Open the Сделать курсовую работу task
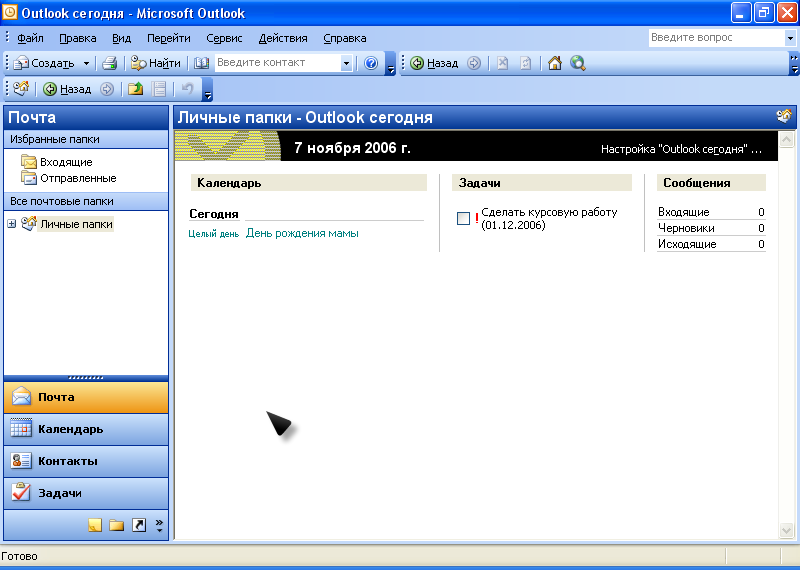The width and height of the screenshot is (800, 570). coord(549,218)
